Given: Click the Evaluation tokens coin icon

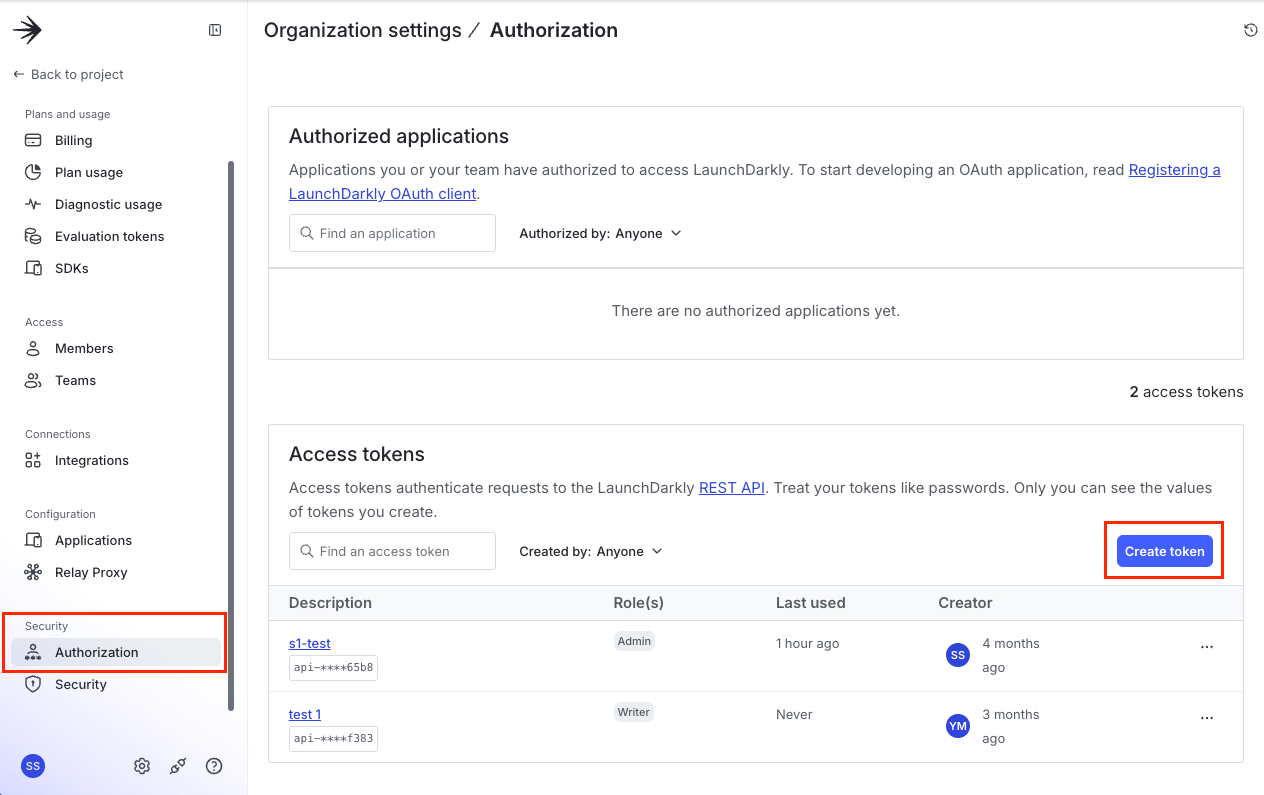Looking at the screenshot, I should pos(33,236).
